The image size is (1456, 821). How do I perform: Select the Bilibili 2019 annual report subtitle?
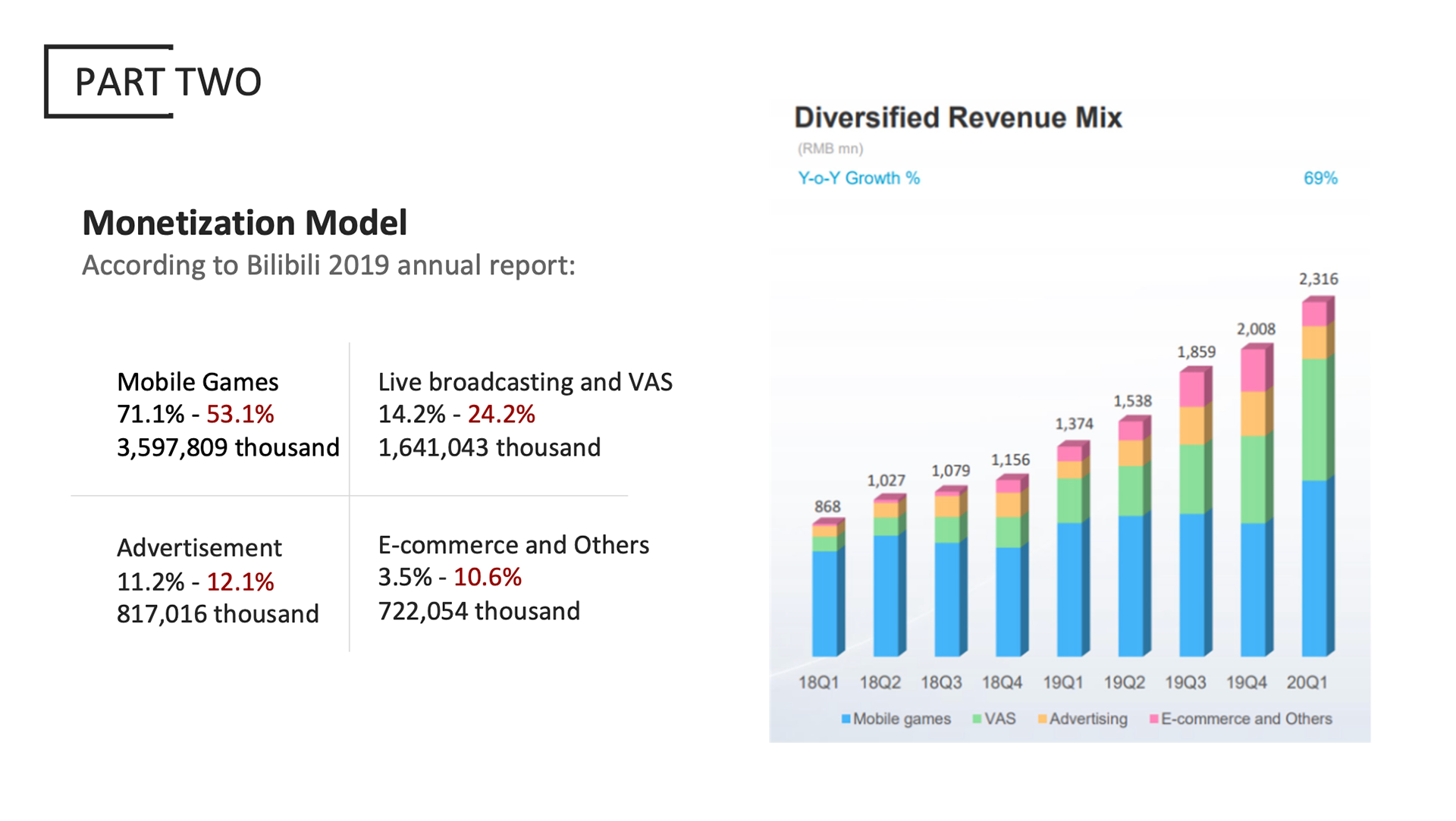[x=328, y=265]
